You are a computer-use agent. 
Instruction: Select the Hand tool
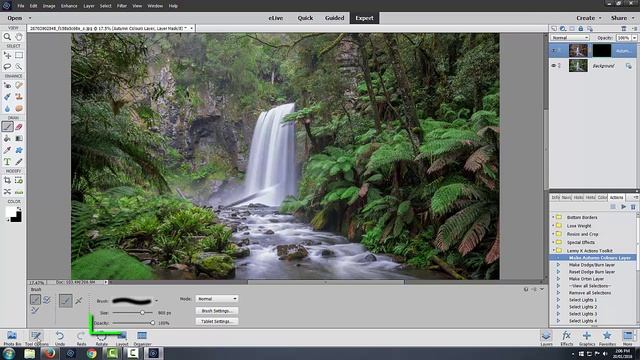[x=19, y=37]
